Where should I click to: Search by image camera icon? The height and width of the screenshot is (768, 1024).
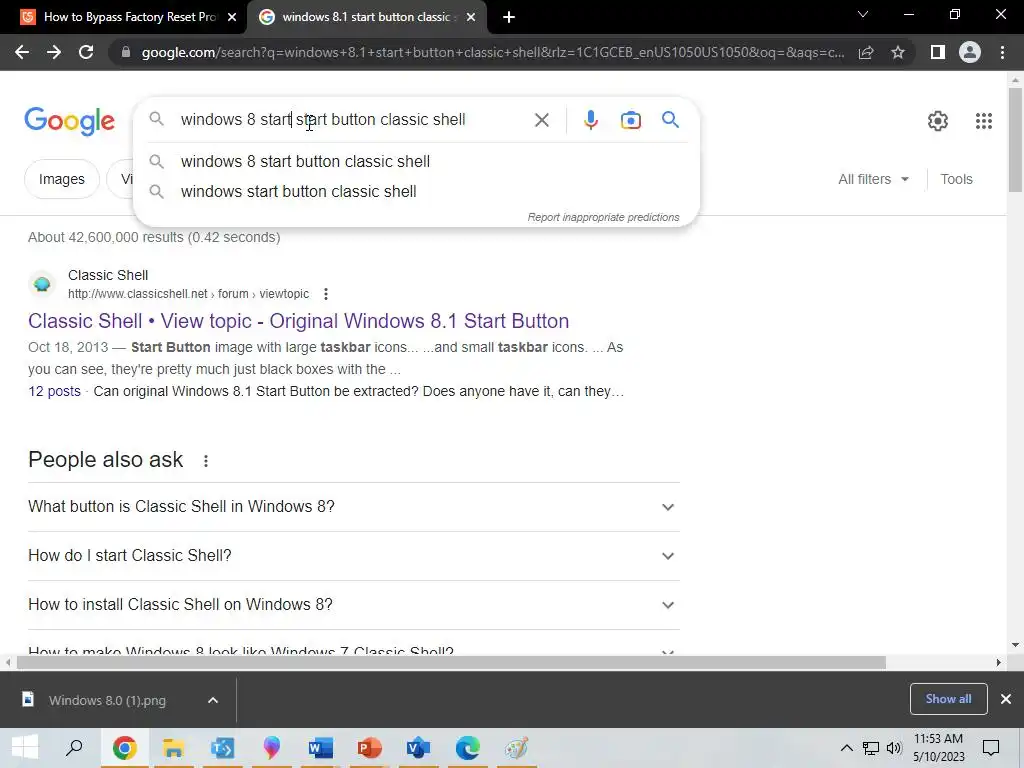tap(631, 120)
